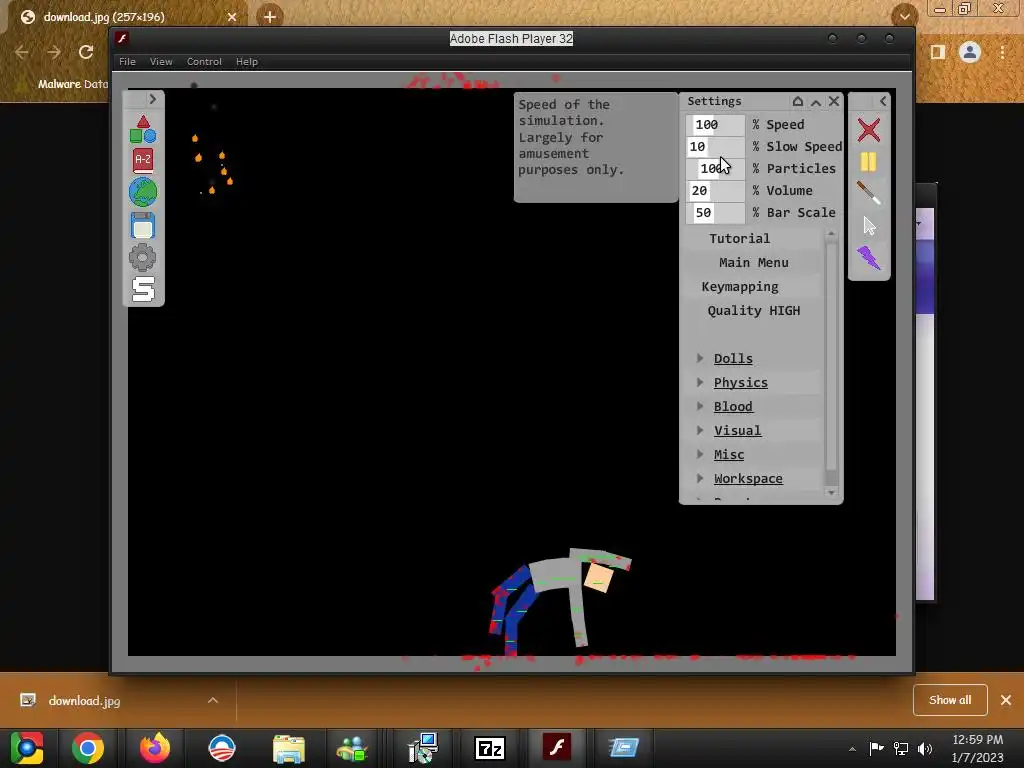Open 7-Zip from the taskbar
1024x768 pixels.
[490, 748]
